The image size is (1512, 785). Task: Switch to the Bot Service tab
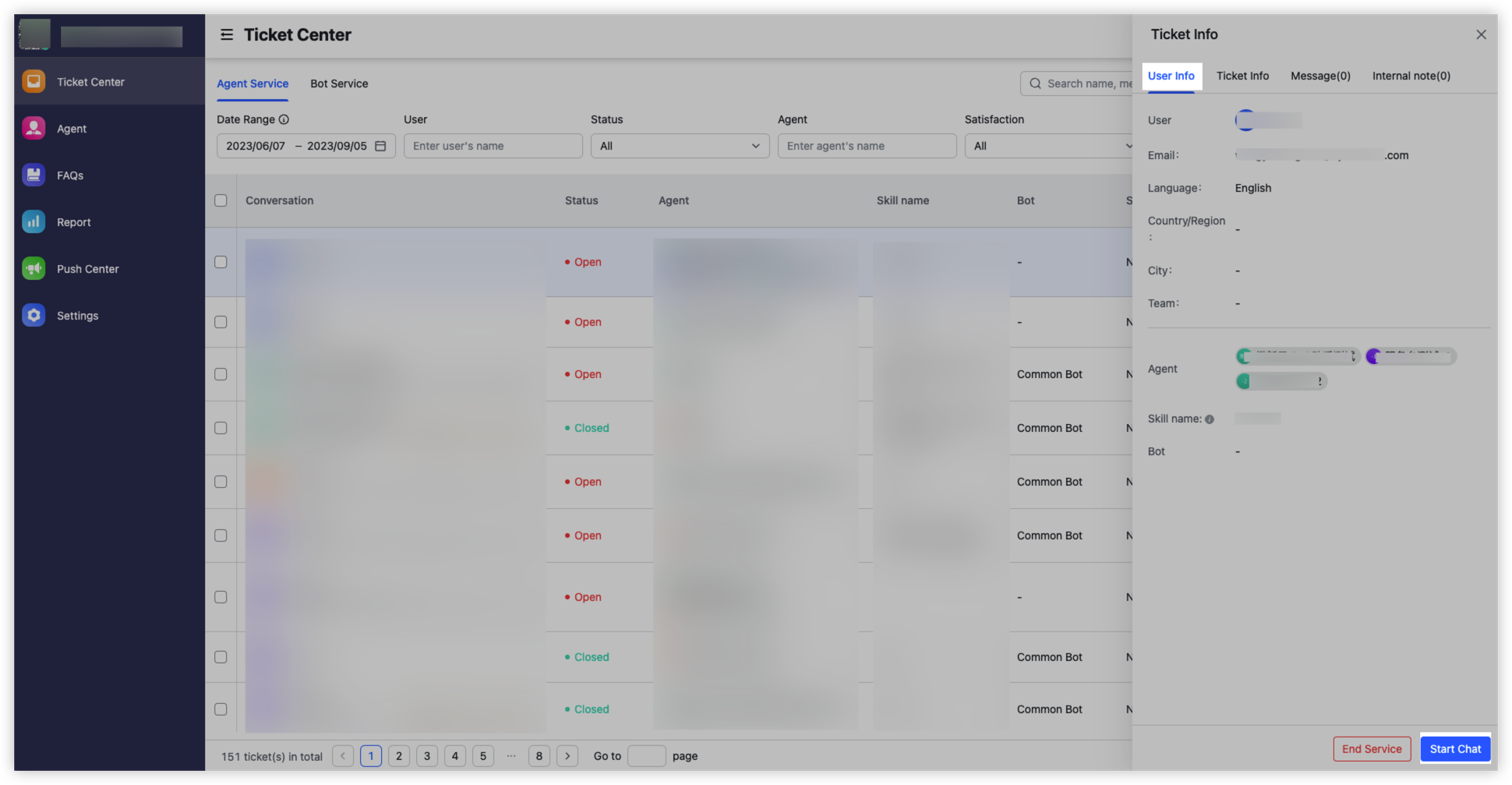[339, 83]
